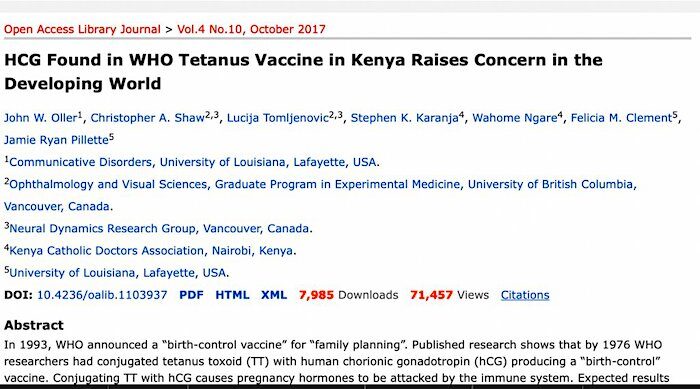Click the article title heading

tap(304, 71)
